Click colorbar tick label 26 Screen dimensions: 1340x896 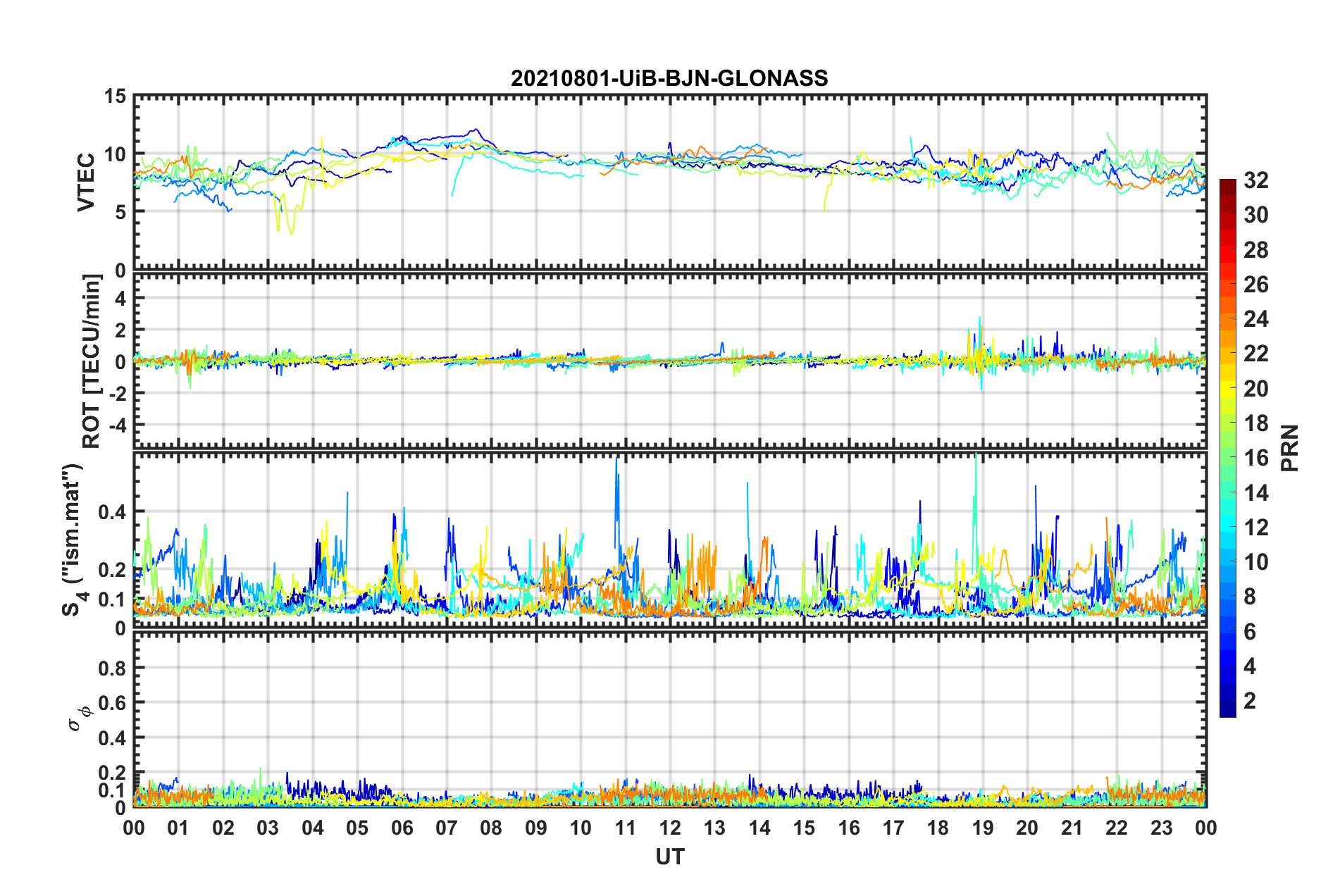click(x=1255, y=285)
